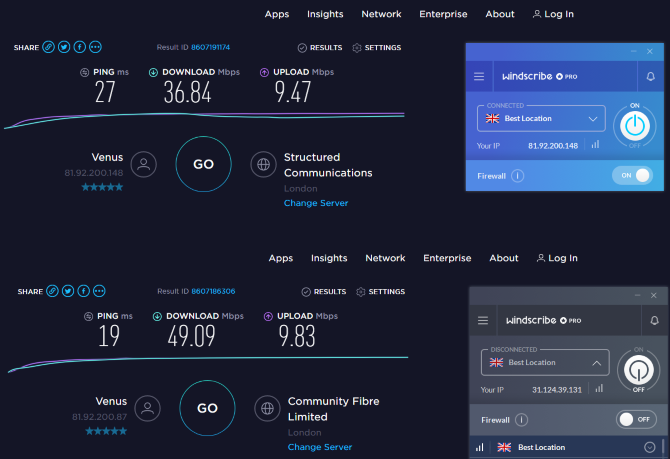Open Enterprise menu in top navigation bar

click(443, 14)
